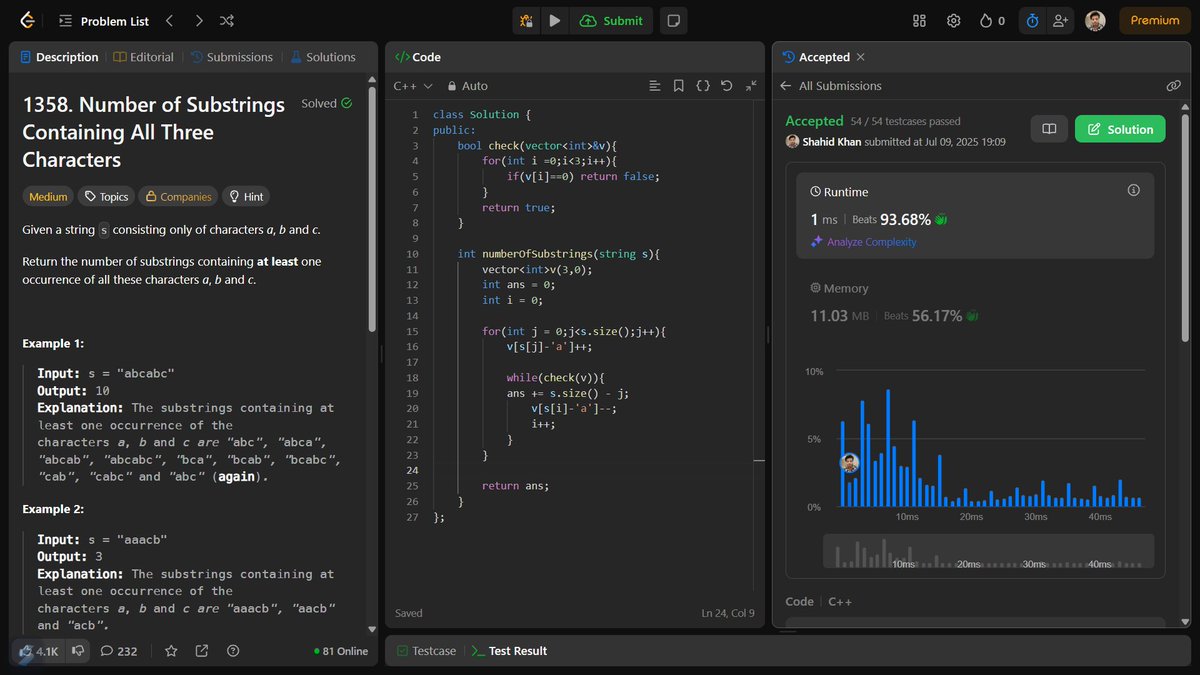Pick a random problem shuffle icon
The height and width of the screenshot is (675, 1200).
227,20
